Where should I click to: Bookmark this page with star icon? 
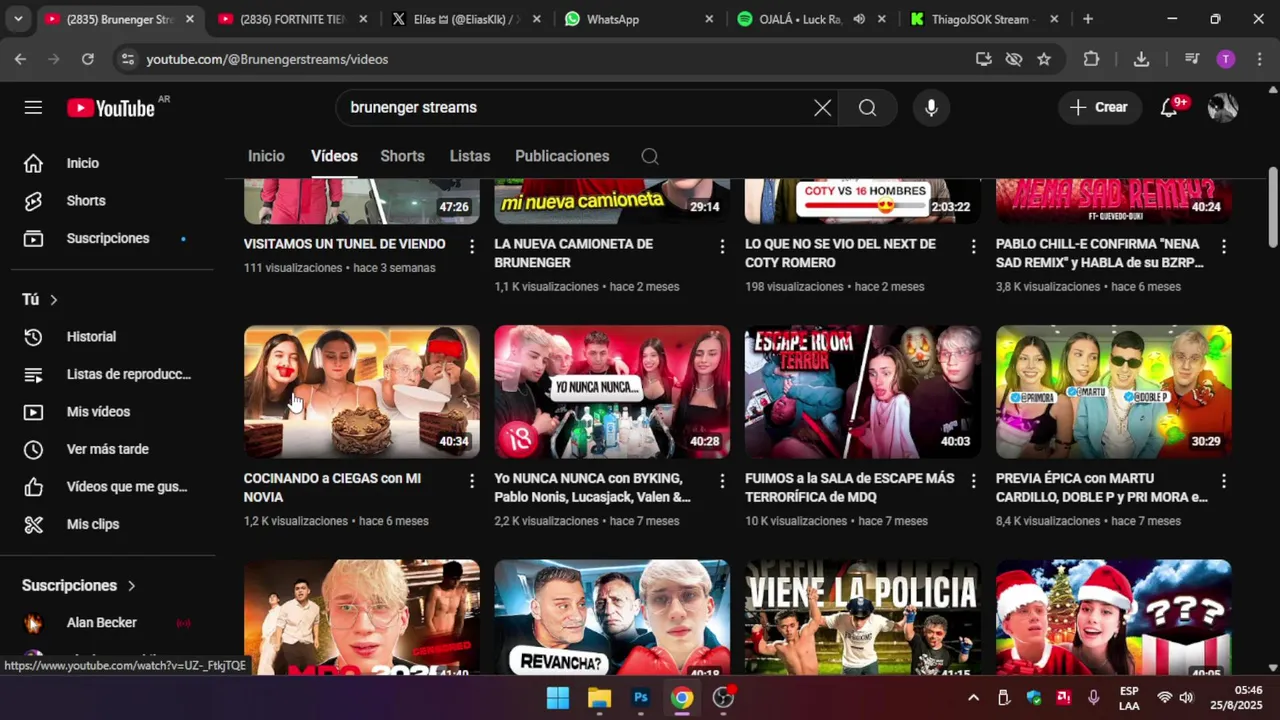click(x=1044, y=59)
